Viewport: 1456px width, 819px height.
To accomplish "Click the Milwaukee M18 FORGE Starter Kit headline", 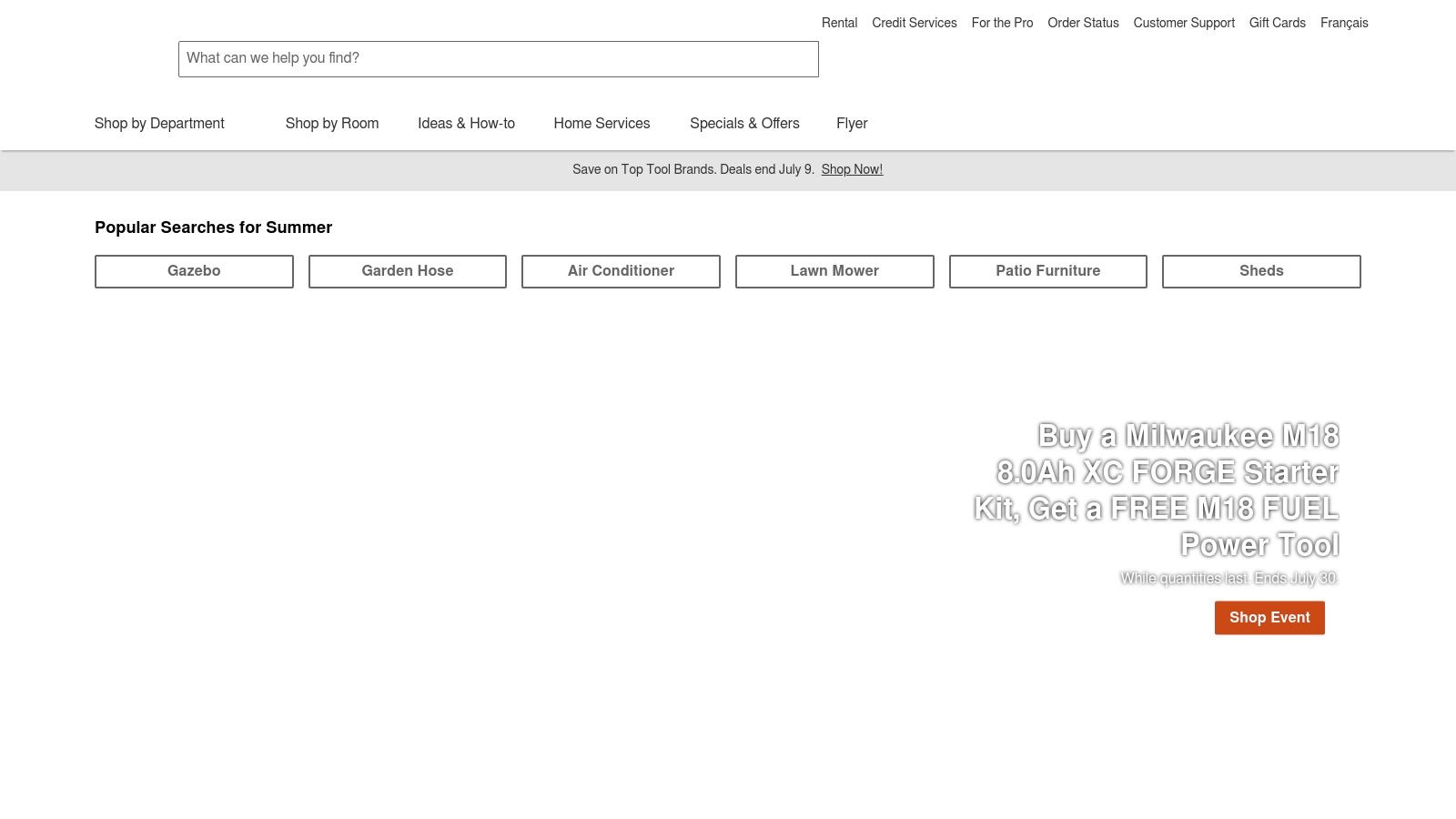I will [x=1157, y=490].
